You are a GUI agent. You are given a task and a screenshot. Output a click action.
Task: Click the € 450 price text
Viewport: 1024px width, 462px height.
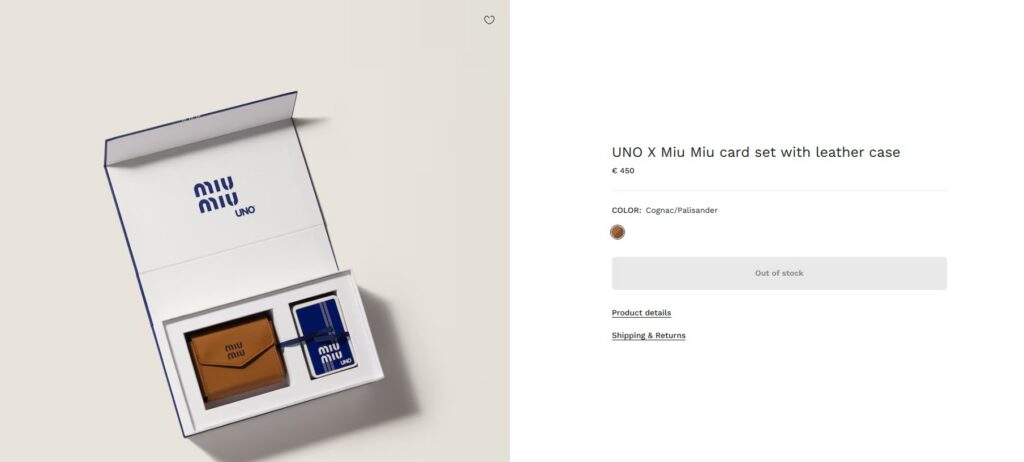click(x=623, y=171)
